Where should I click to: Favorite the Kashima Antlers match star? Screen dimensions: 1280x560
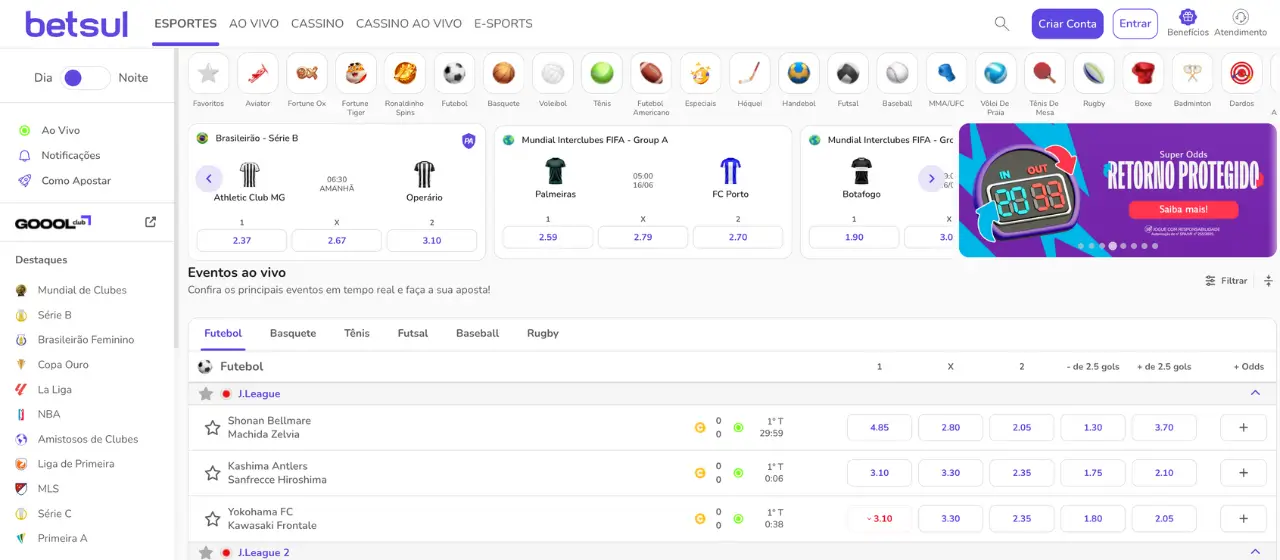(x=212, y=473)
